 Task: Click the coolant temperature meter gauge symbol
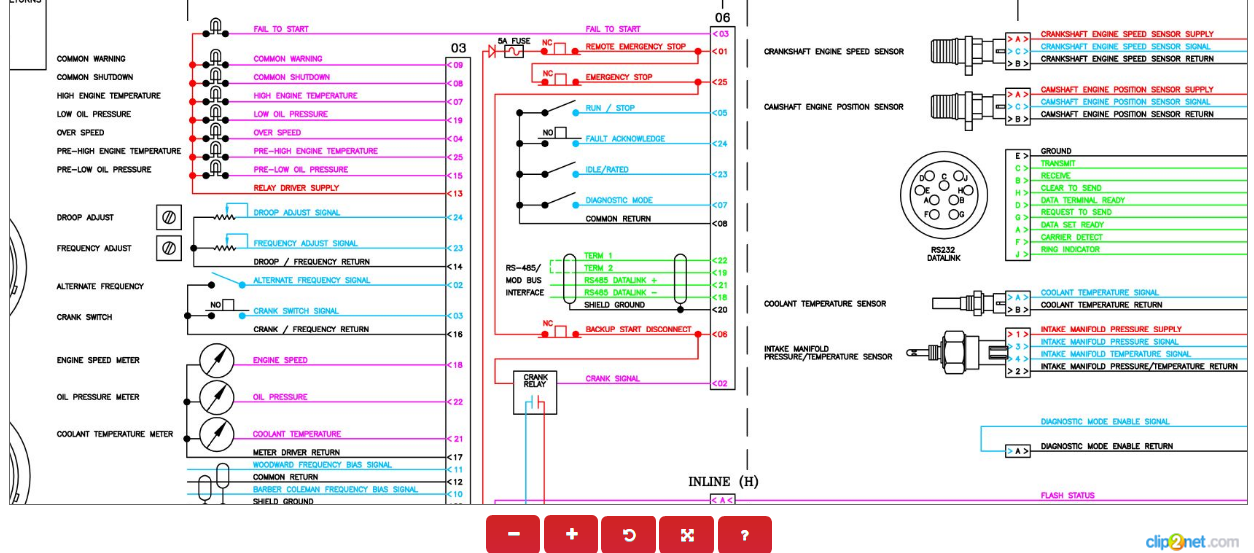tap(217, 434)
